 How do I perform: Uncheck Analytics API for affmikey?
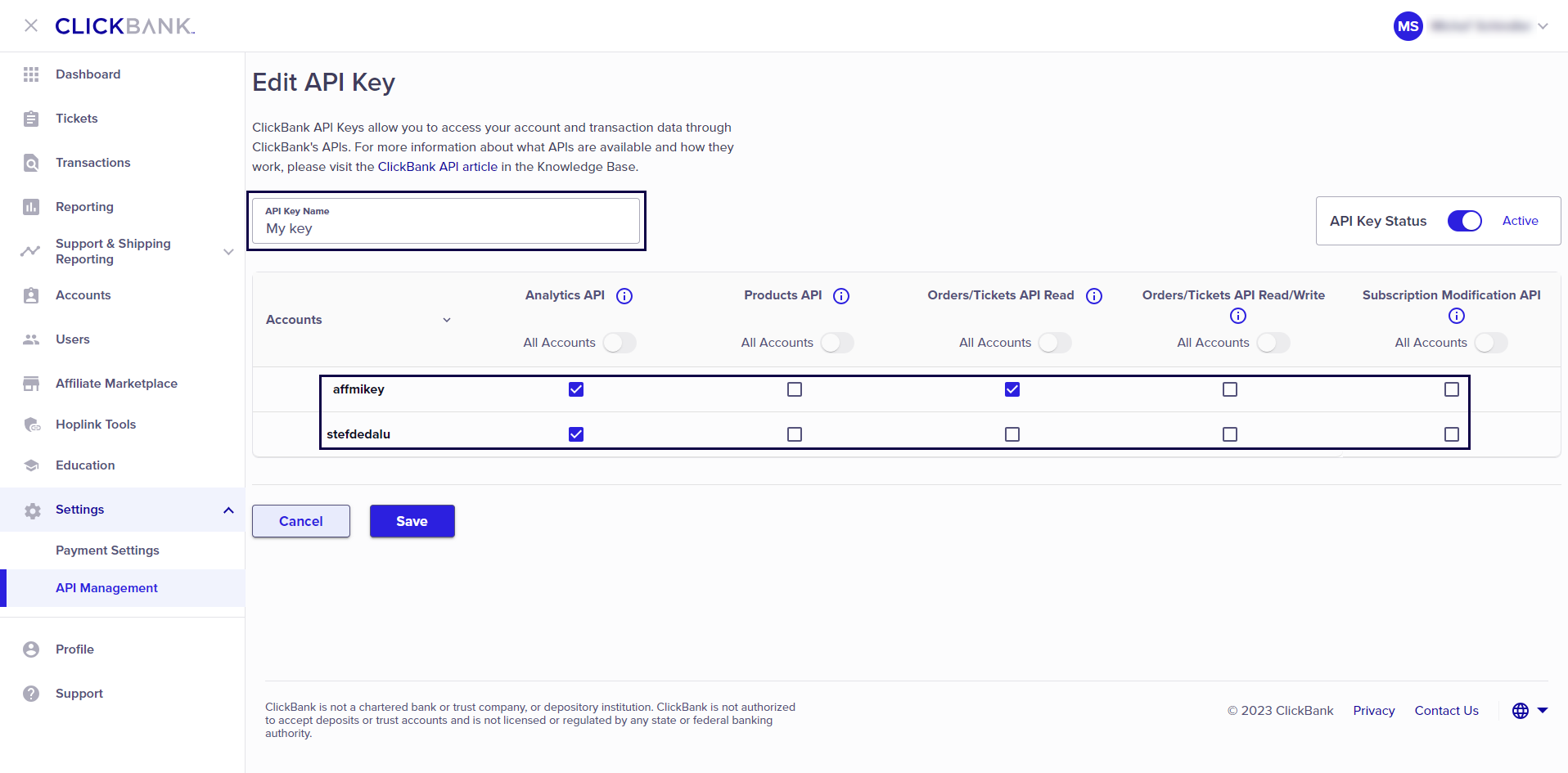pyautogui.click(x=576, y=389)
